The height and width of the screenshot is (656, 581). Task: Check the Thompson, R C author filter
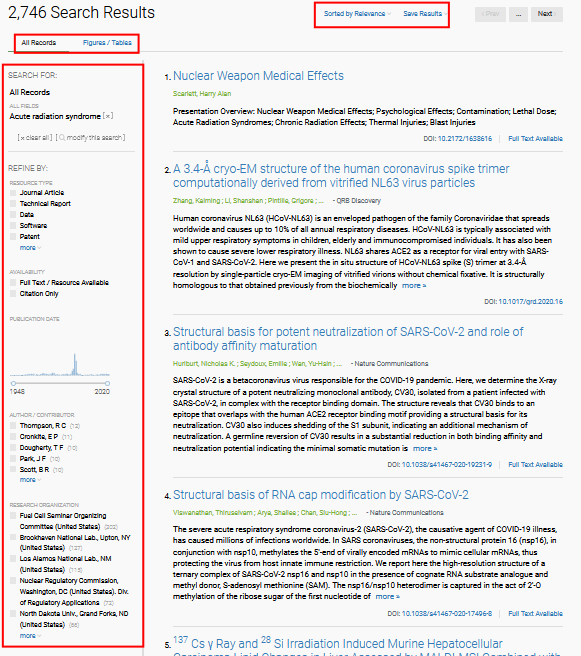coord(13,426)
